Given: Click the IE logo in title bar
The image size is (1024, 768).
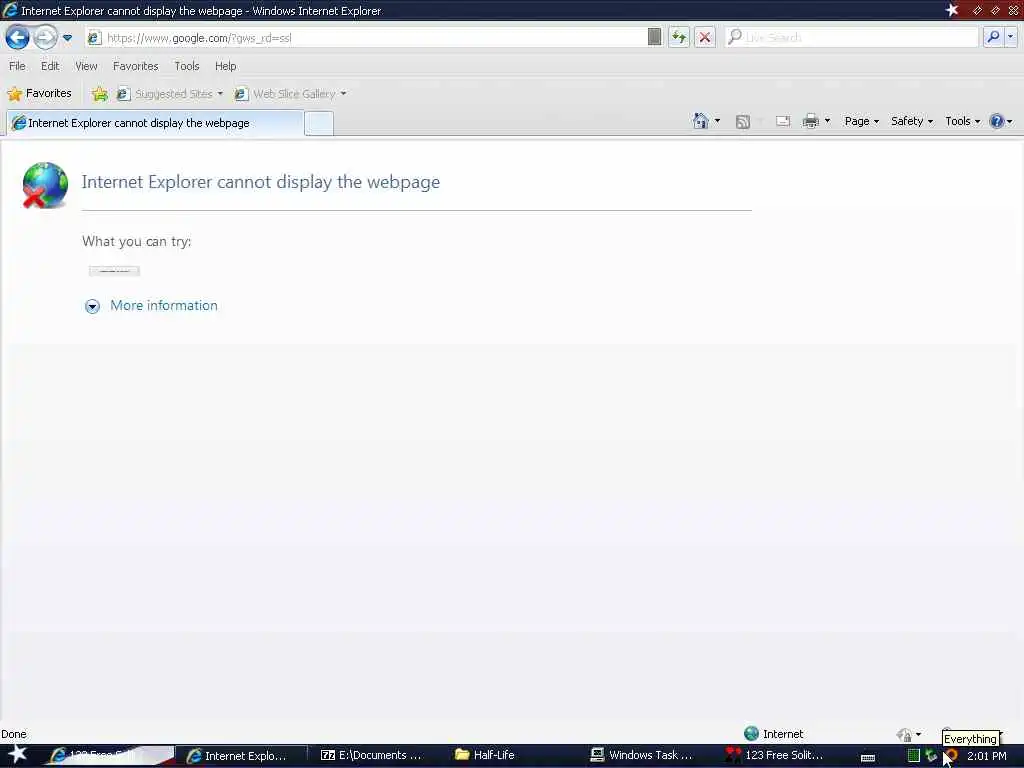Looking at the screenshot, I should (10, 10).
